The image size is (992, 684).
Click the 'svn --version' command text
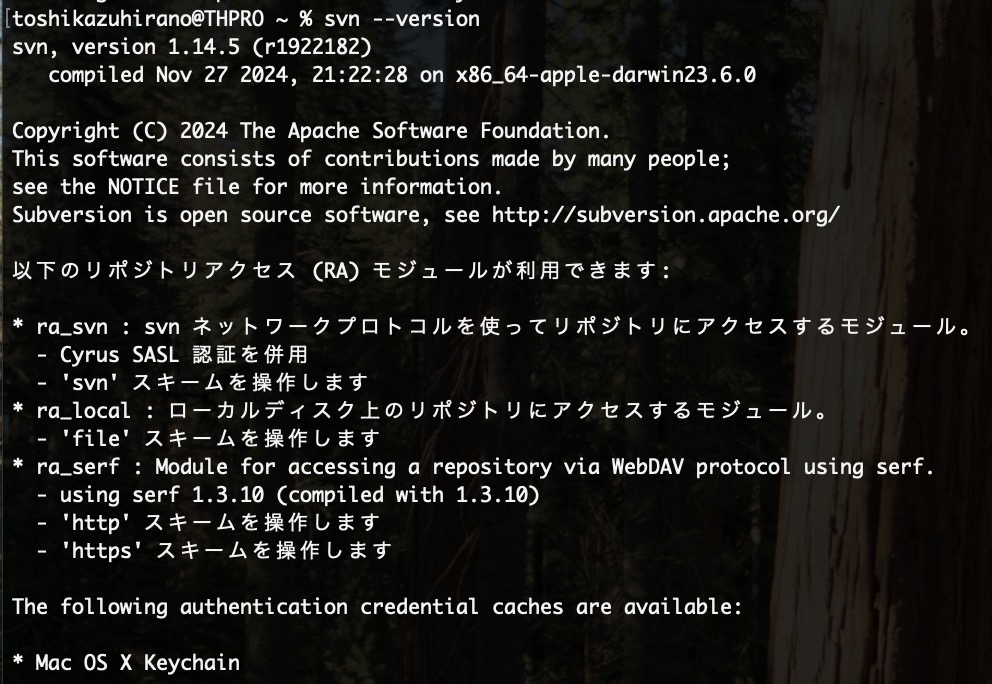pos(402,19)
